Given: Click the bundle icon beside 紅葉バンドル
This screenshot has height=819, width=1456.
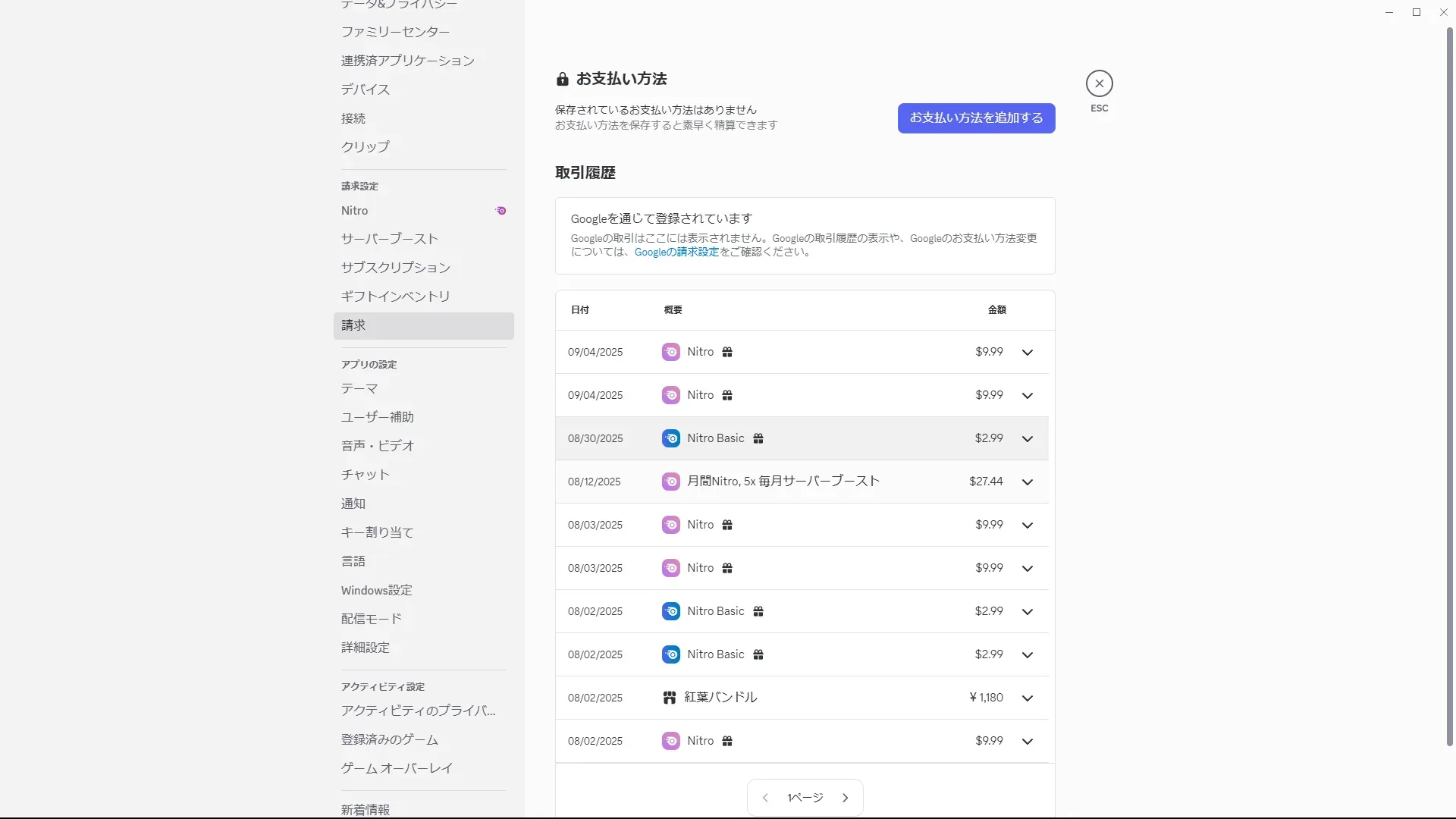Looking at the screenshot, I should pyautogui.click(x=669, y=698).
